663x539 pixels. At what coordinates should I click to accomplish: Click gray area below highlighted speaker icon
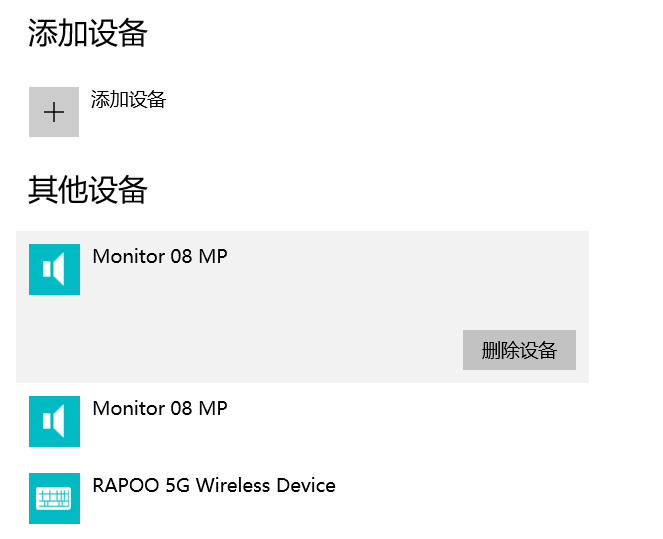click(x=54, y=340)
